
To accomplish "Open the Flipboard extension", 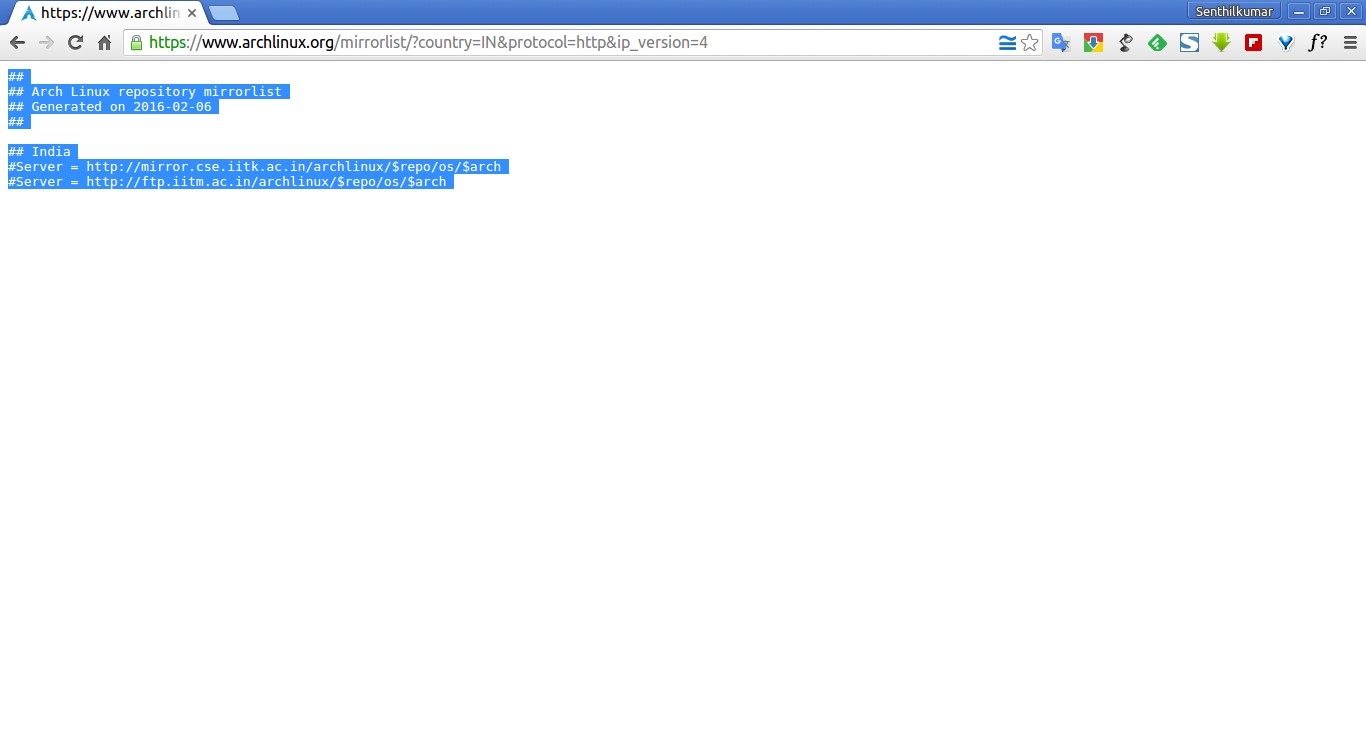I will pos(1253,43).
